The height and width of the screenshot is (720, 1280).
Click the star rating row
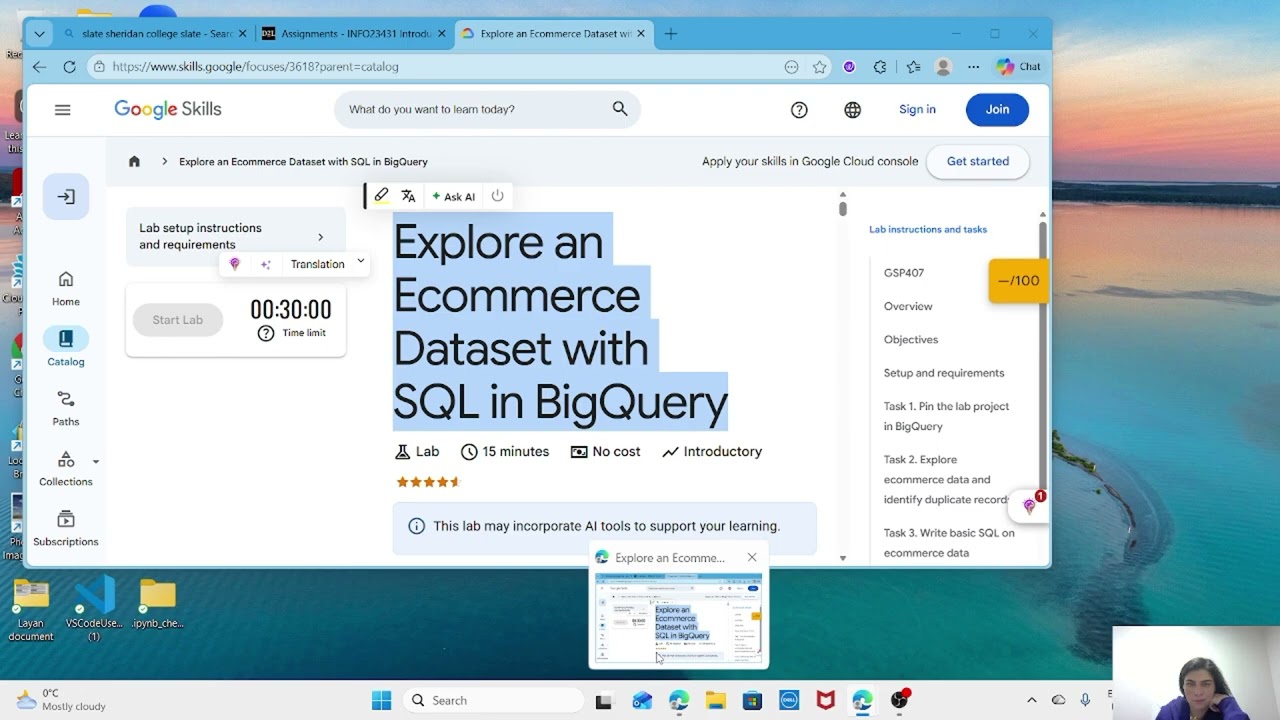428,482
